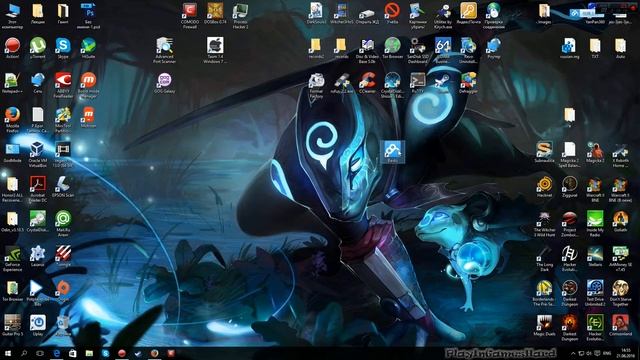Launch Skype from the desktop shortcut
This screenshot has height=360, width=640.
[x=63, y=48]
